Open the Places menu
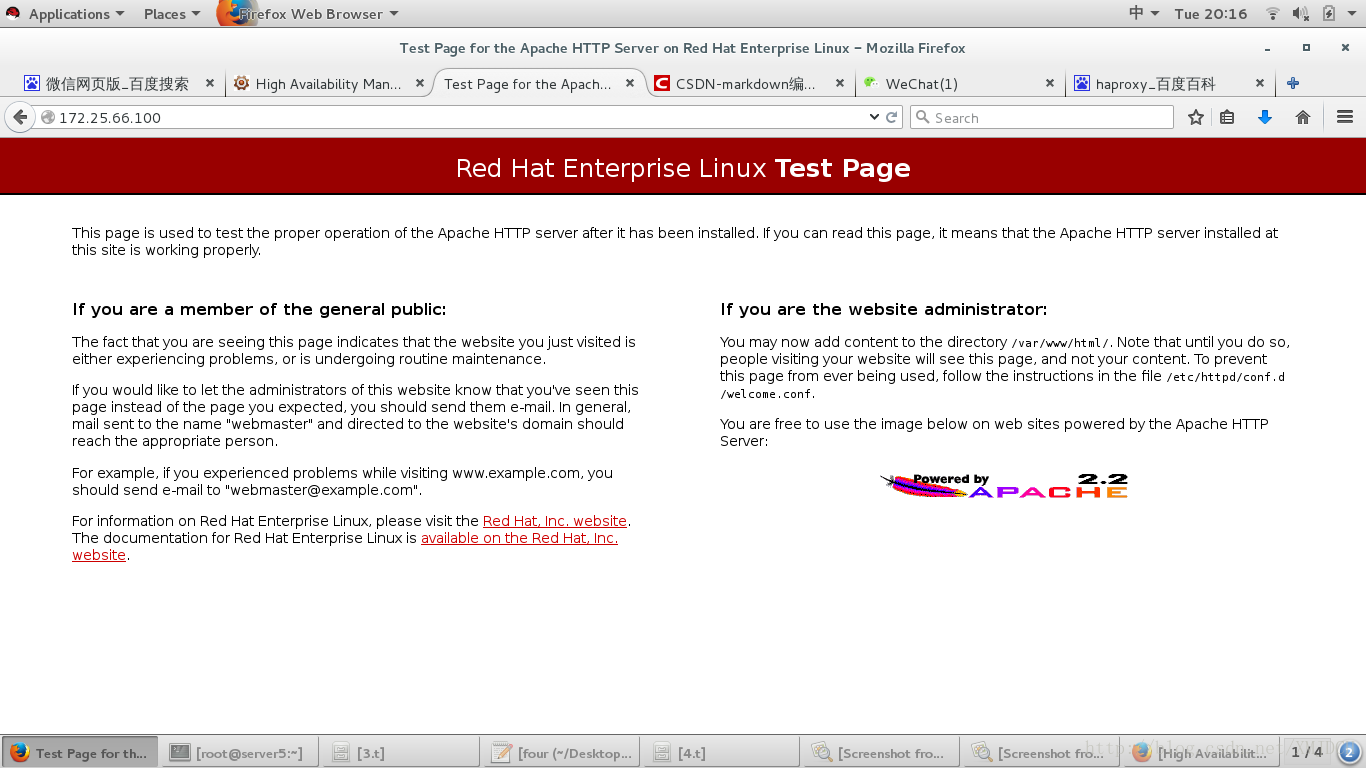The width and height of the screenshot is (1366, 768). pos(172,14)
